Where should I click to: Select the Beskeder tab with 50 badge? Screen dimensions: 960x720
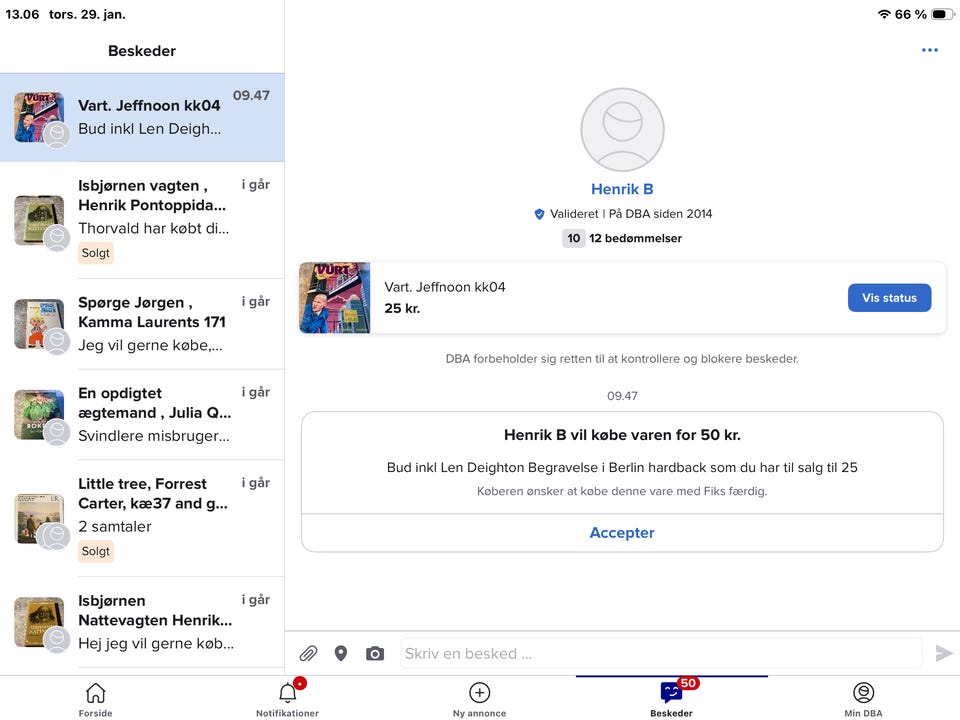point(672,699)
